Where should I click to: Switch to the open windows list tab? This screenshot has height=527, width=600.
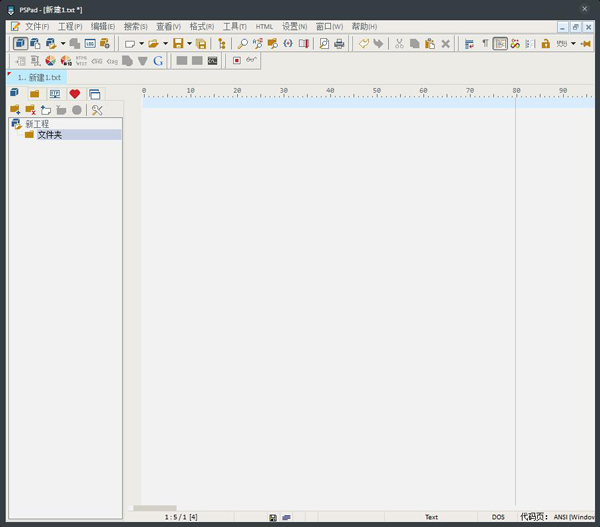tap(95, 94)
